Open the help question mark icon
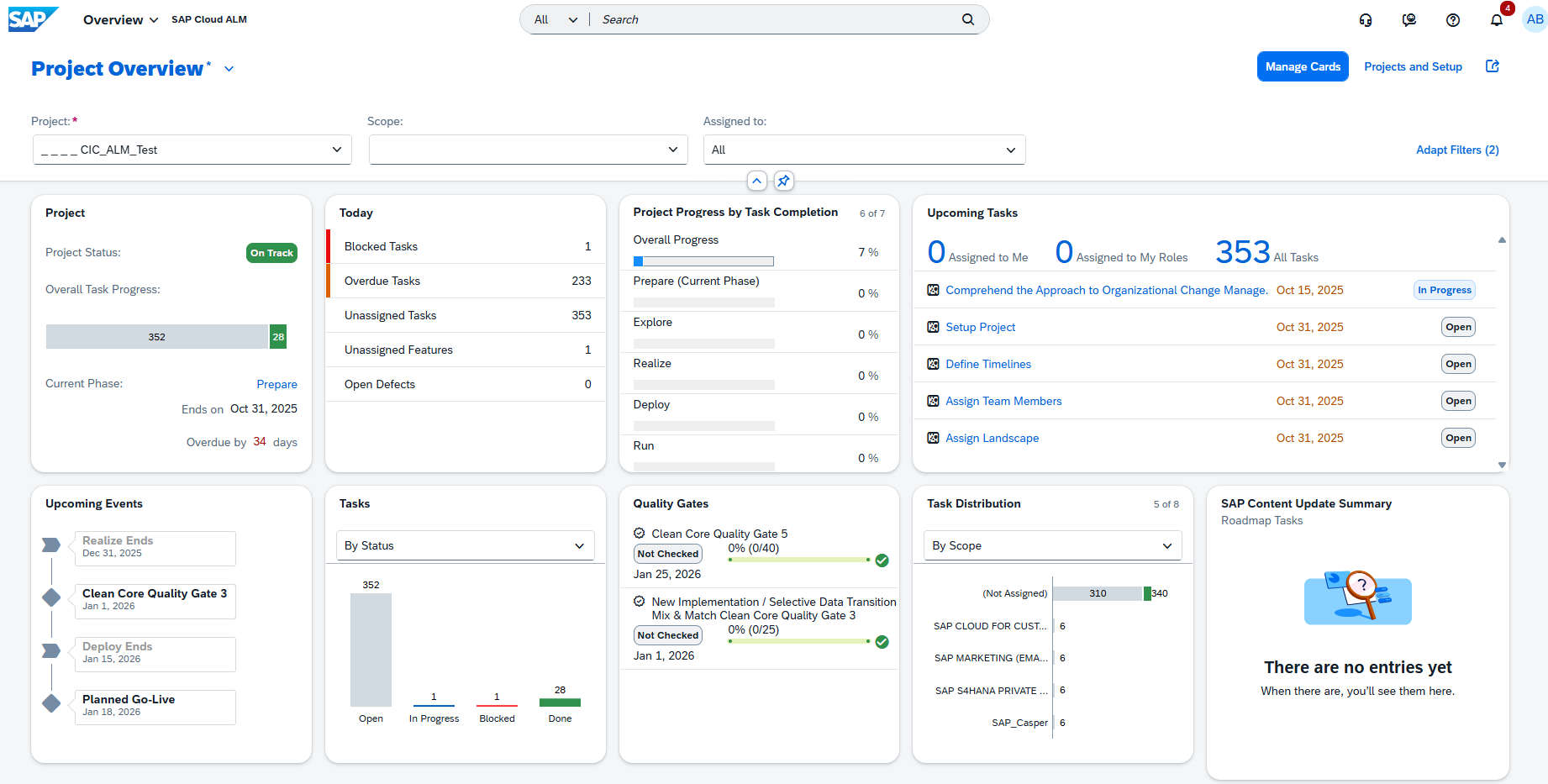The height and width of the screenshot is (784, 1548). point(1452,20)
